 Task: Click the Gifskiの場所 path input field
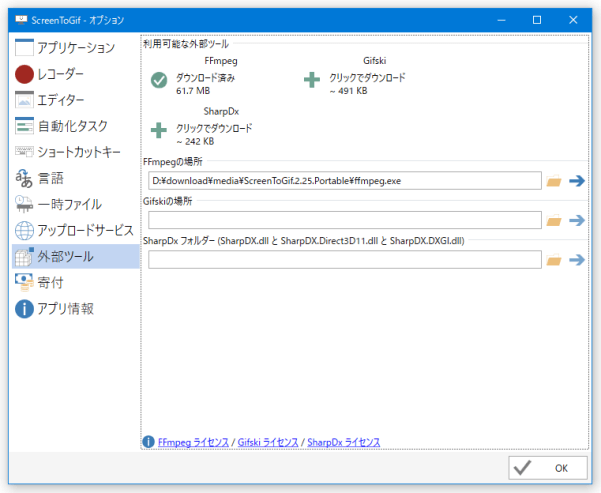pos(344,220)
